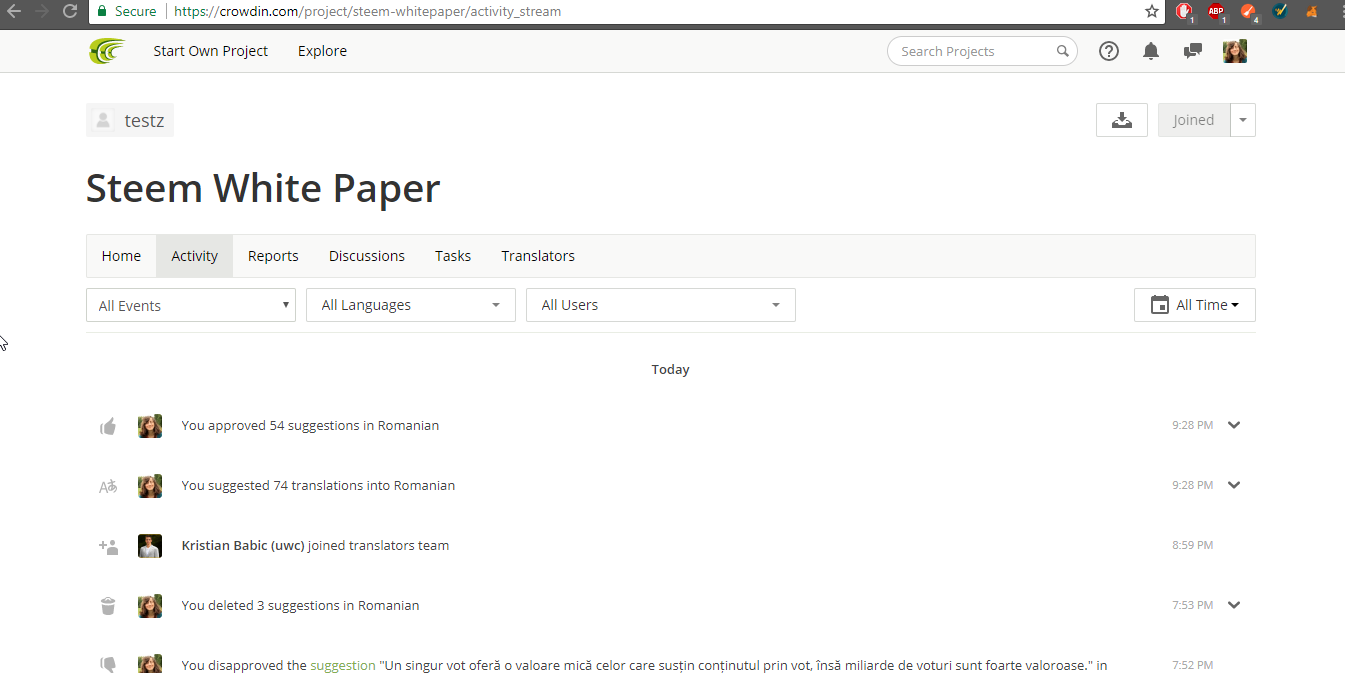Click the calendar icon in All Time button
Viewport: 1345px width, 673px height.
tap(1160, 305)
